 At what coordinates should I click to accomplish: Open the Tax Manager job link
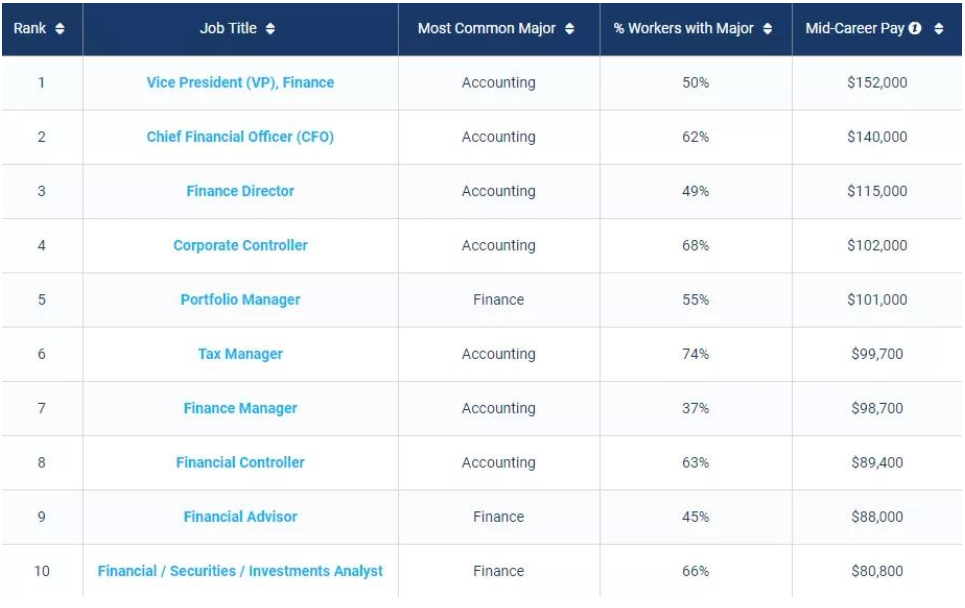coord(240,354)
